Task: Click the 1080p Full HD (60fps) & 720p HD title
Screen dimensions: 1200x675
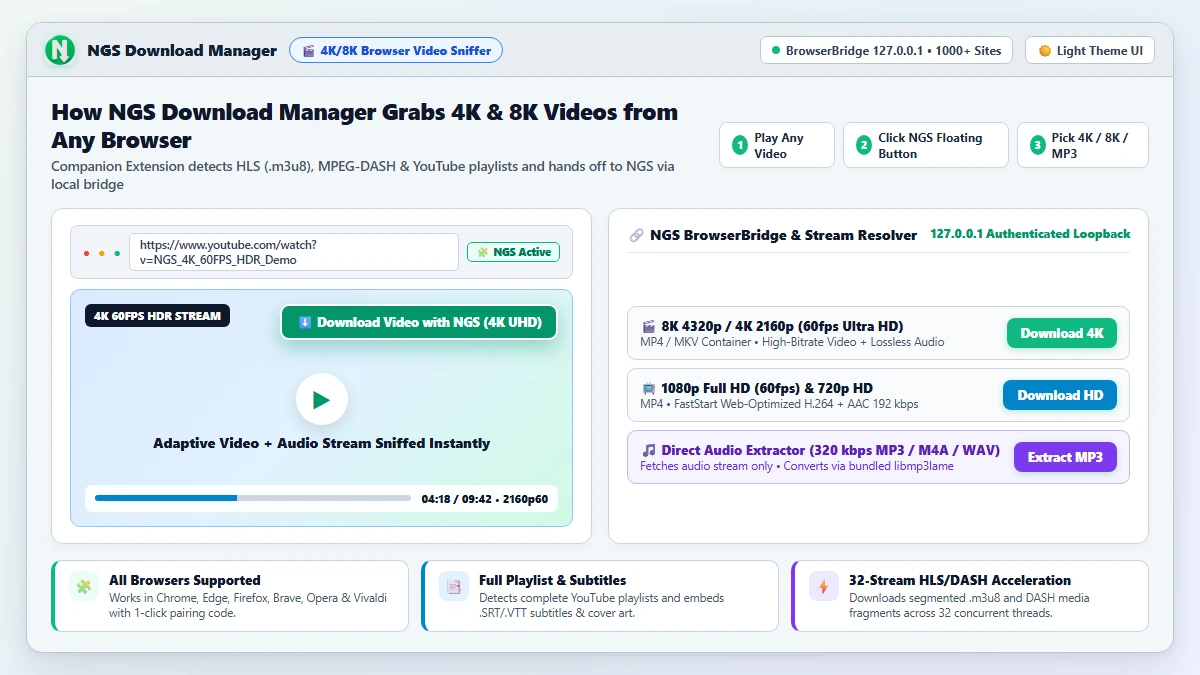Action: pos(767,388)
